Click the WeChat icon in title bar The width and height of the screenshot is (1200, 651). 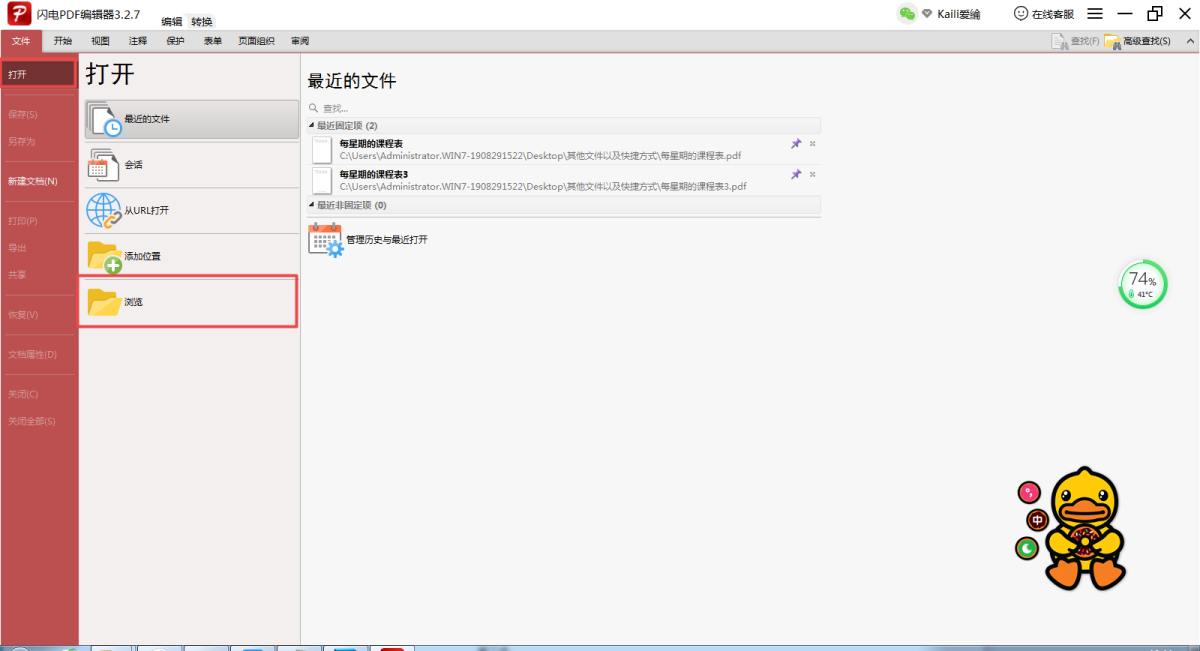pos(907,13)
